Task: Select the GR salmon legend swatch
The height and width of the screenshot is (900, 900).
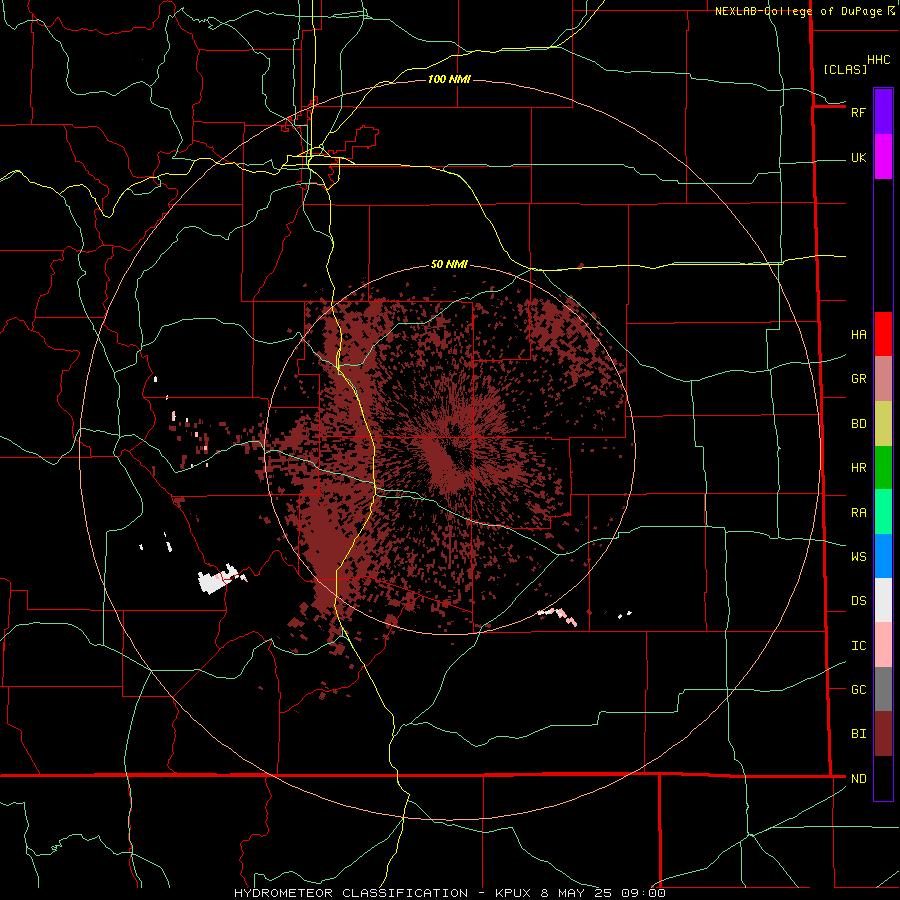Action: coord(883,379)
